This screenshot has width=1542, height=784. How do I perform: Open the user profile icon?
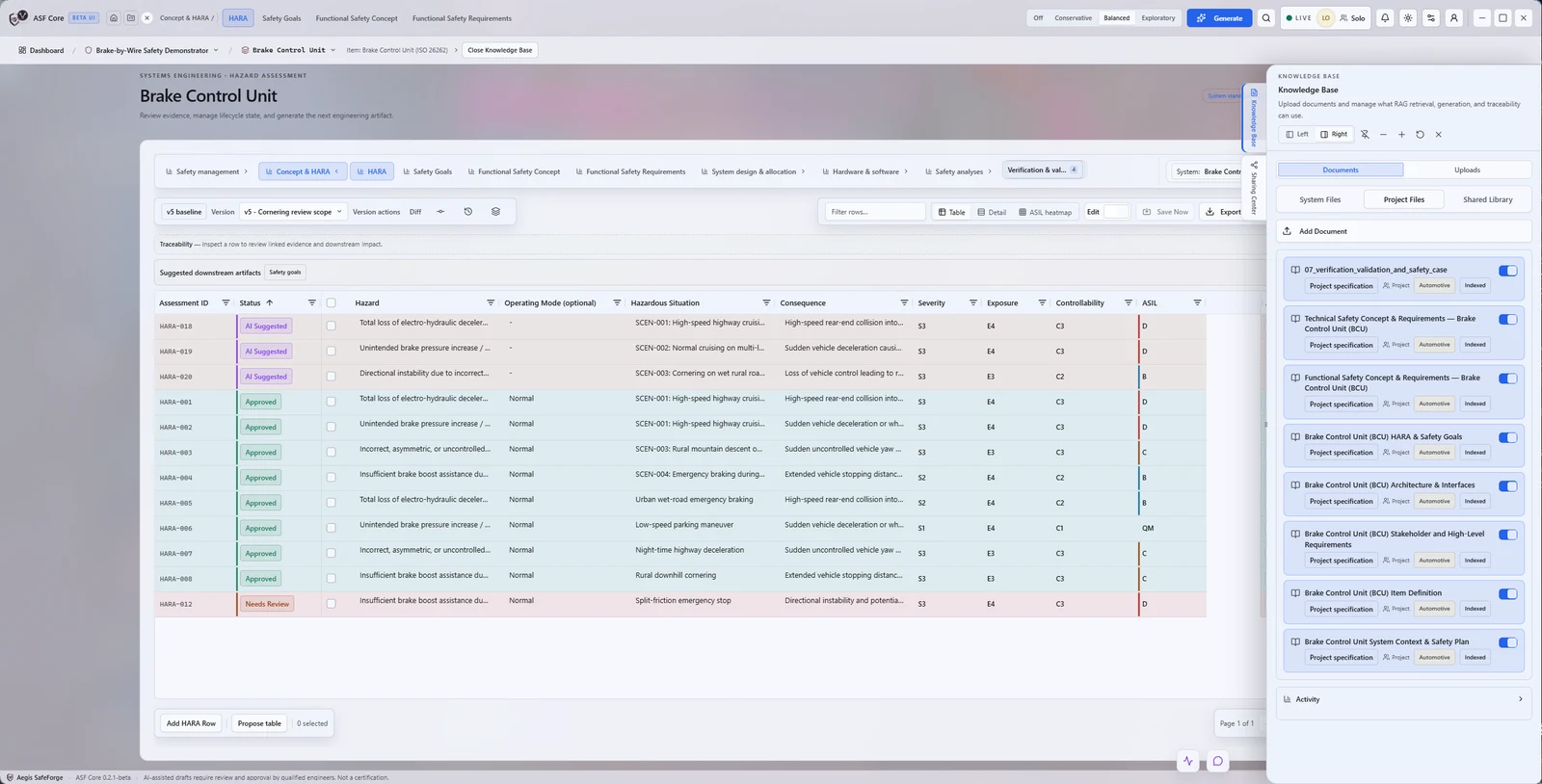pos(1454,17)
